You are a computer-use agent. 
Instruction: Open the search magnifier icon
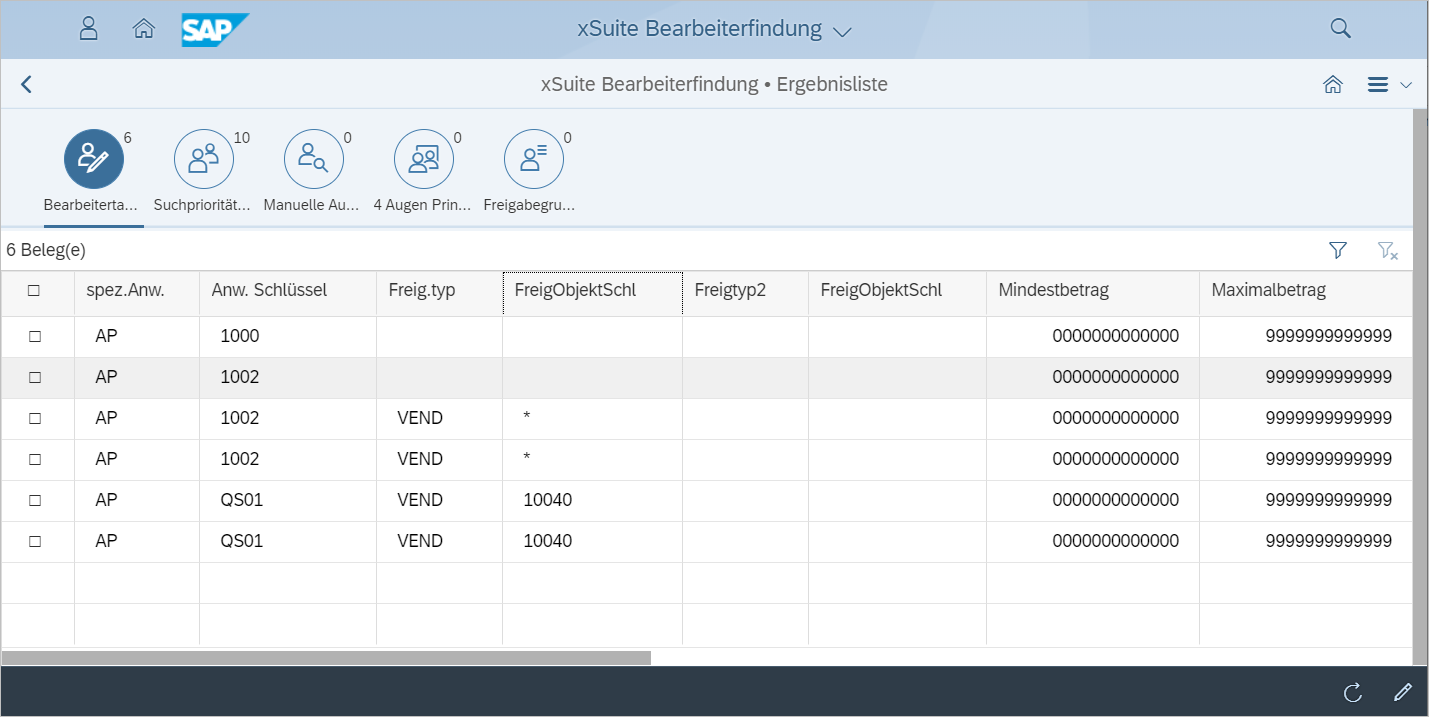[x=1340, y=28]
